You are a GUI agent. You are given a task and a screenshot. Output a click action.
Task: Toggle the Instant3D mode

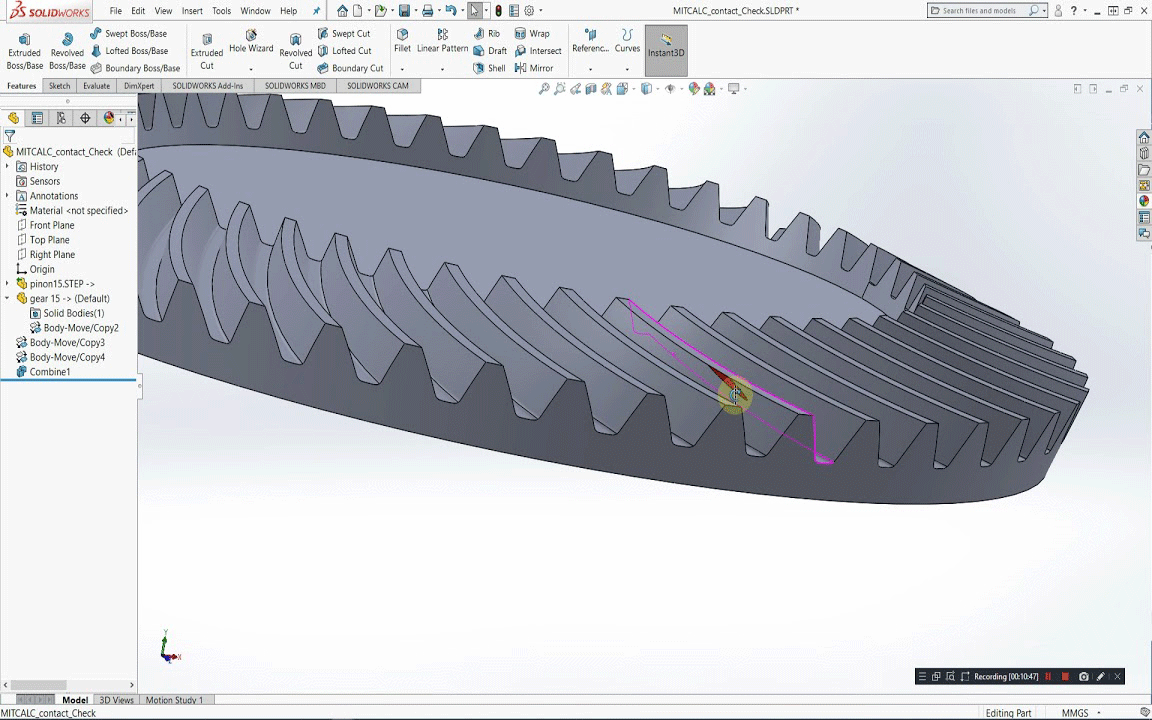666,48
